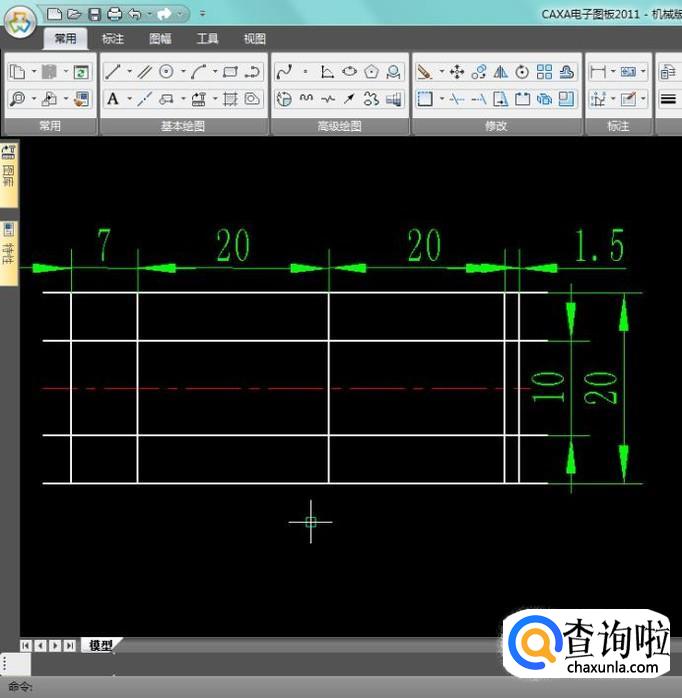Click the 模型 sheet tab

pos(100,645)
